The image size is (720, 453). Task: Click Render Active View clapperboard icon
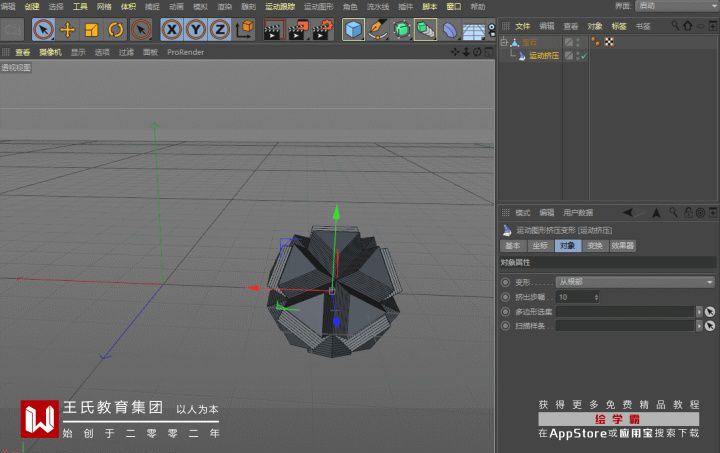[x=274, y=30]
